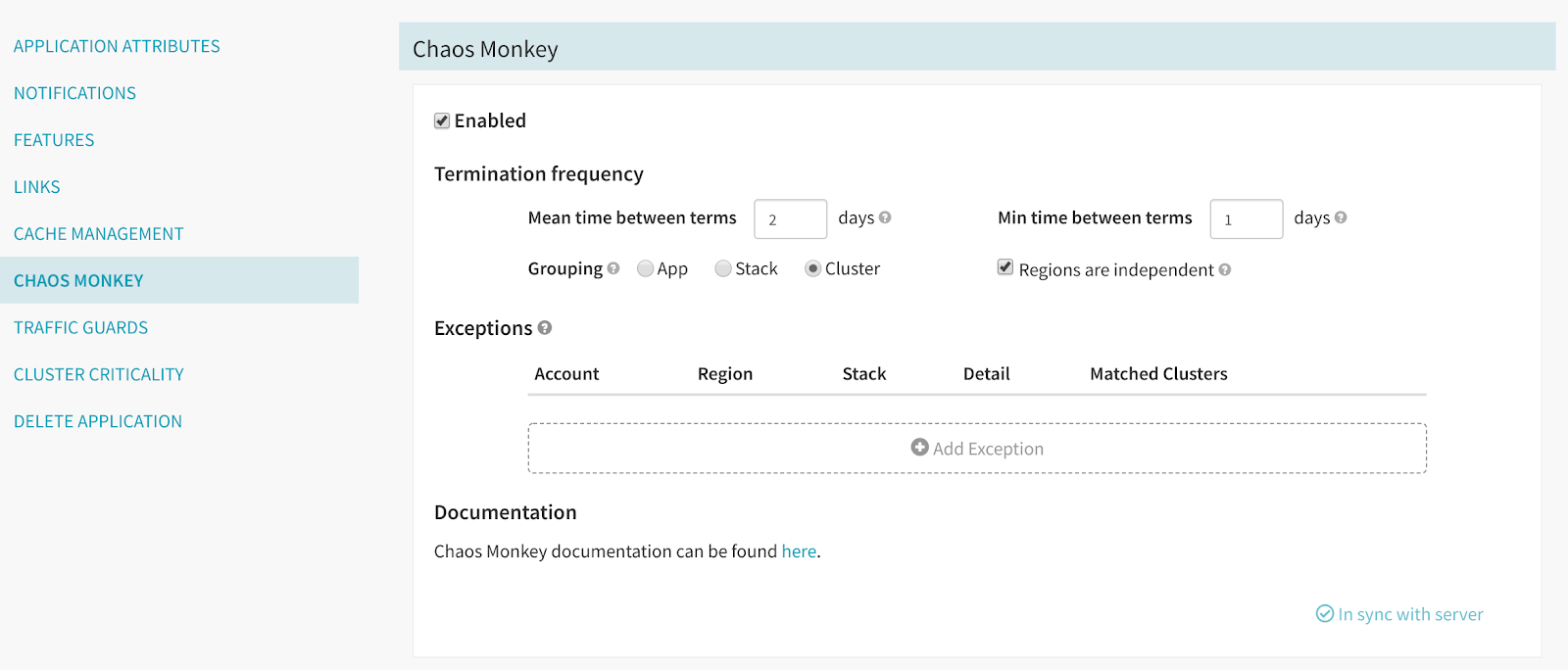Click help icon next to Min time days
Screen dimensions: 1568x670
[x=1341, y=217]
